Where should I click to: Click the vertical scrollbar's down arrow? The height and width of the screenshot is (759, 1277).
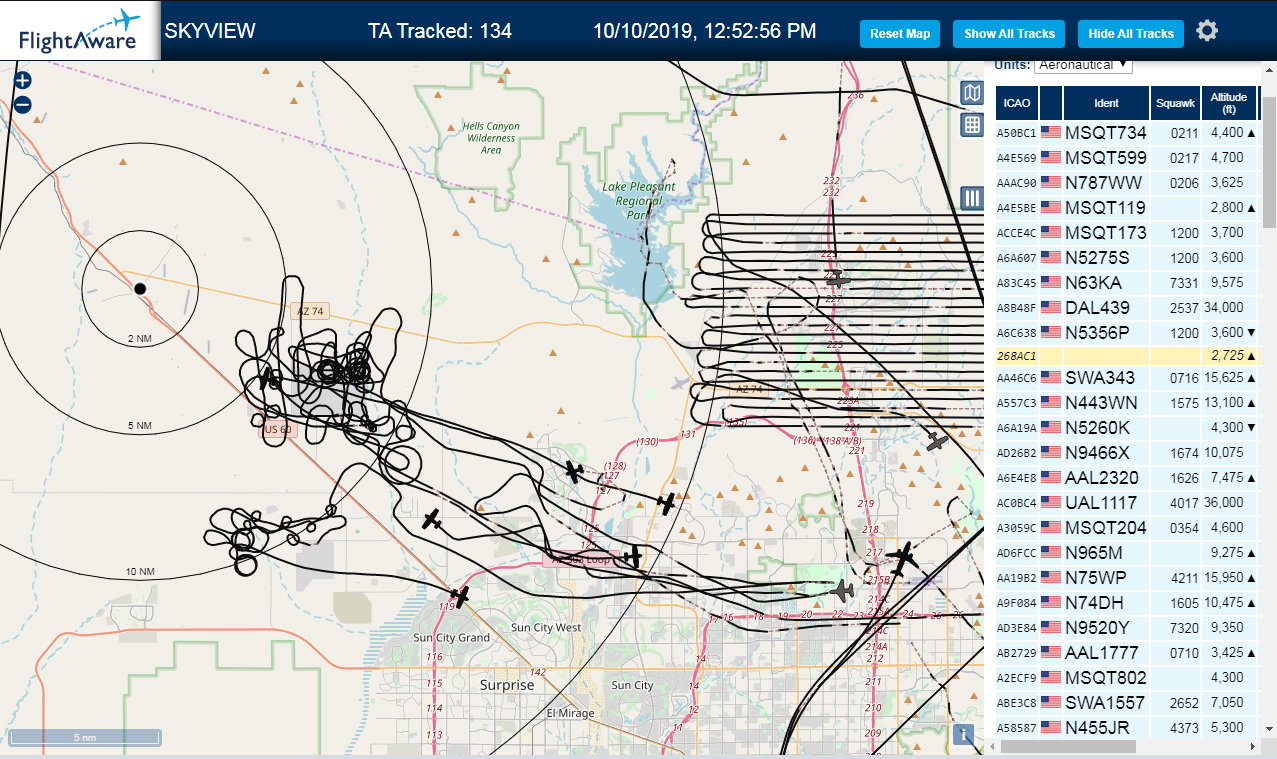[1269, 731]
